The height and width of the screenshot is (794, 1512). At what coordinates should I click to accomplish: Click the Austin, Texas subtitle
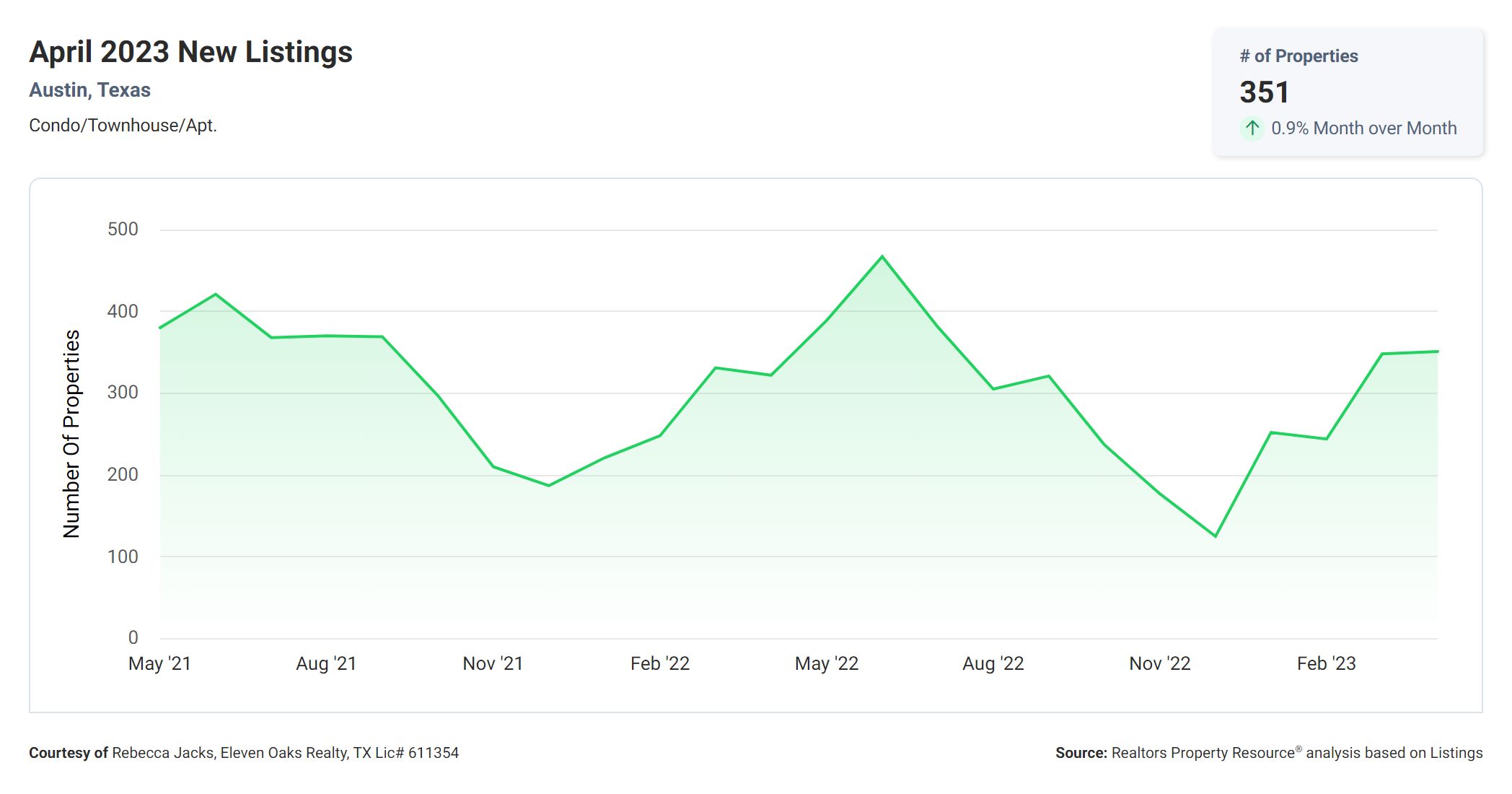click(x=89, y=90)
